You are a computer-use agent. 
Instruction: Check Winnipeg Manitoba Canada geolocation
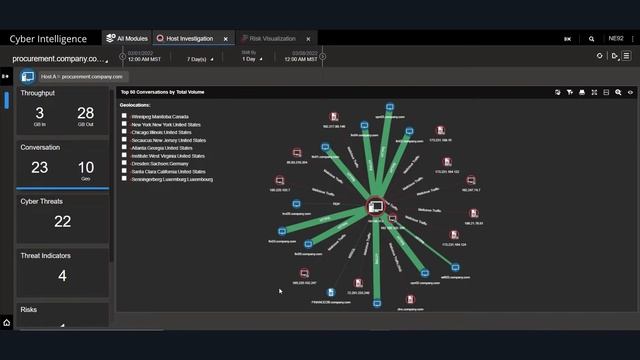click(124, 116)
